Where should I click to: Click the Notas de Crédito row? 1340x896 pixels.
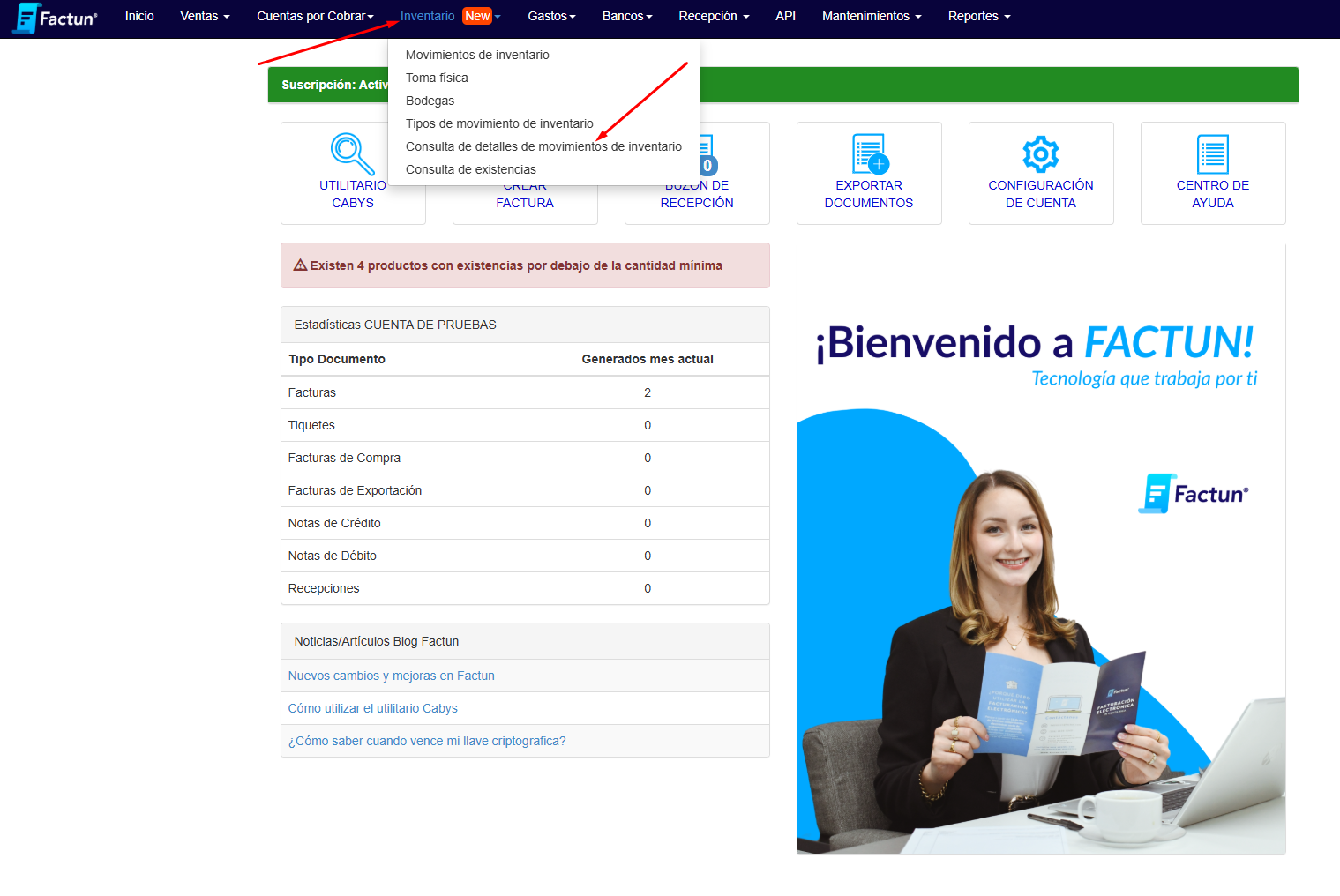point(525,523)
